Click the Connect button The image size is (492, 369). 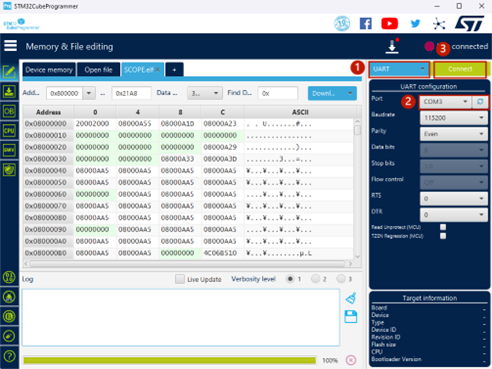(x=460, y=69)
